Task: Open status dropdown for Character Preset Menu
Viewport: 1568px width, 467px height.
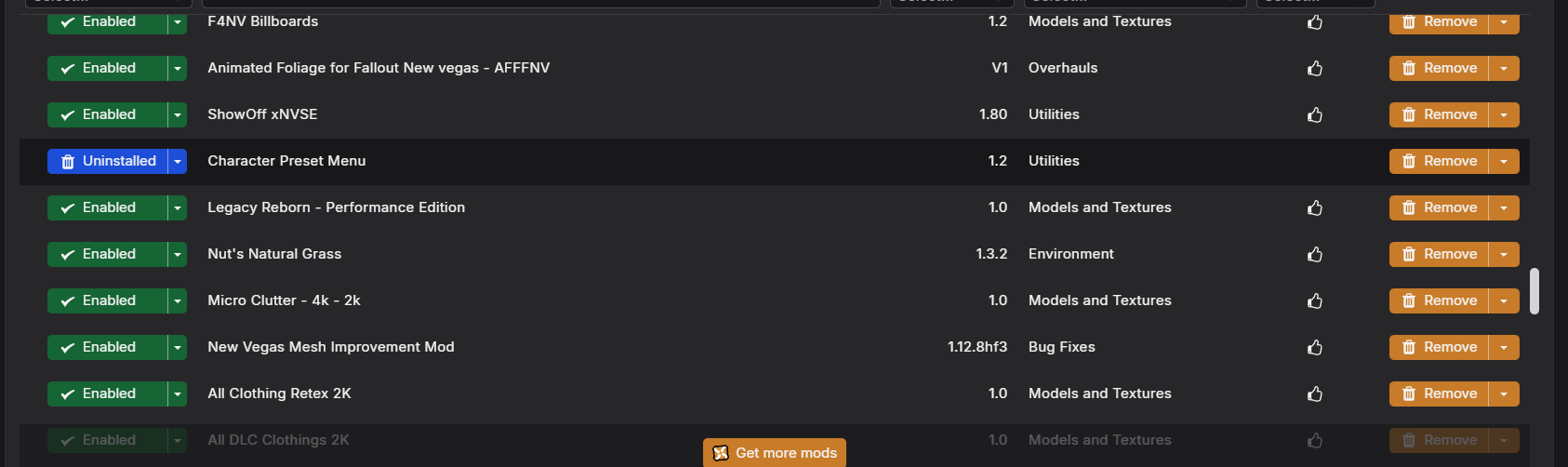Action: [178, 161]
